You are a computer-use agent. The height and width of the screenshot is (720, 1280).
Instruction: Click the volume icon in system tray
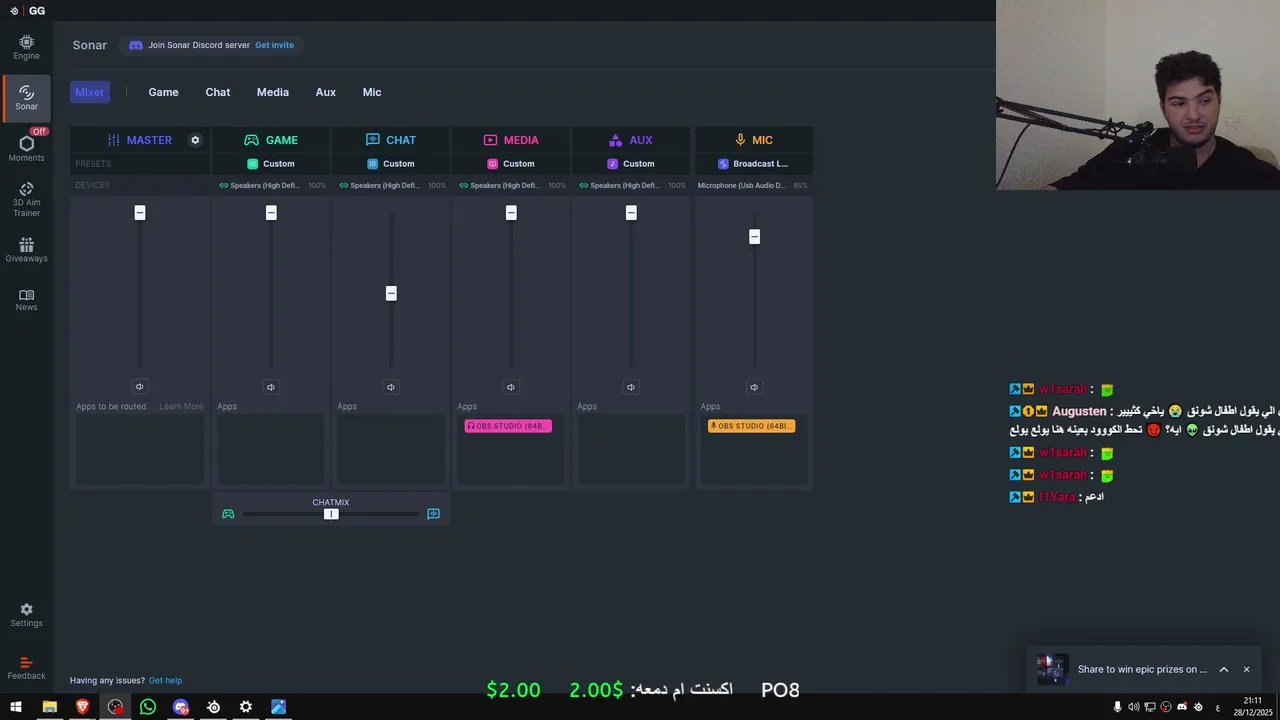coord(1133,707)
